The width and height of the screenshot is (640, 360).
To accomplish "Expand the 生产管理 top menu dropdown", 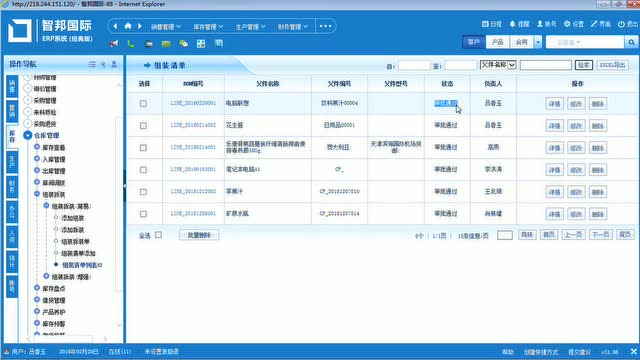I will [251, 27].
